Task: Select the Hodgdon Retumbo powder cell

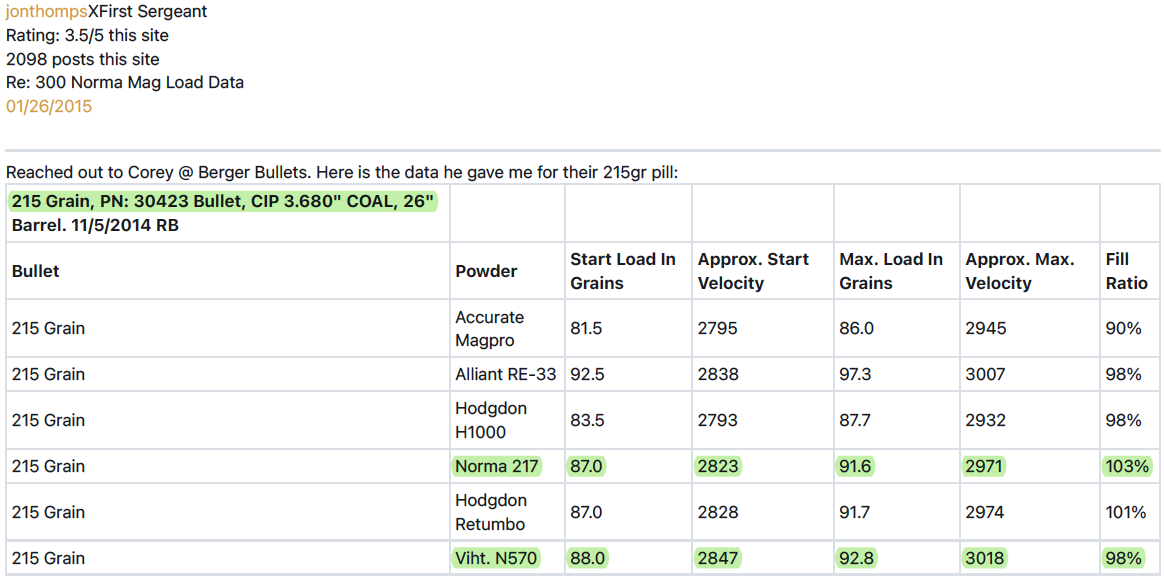Action: click(x=491, y=512)
